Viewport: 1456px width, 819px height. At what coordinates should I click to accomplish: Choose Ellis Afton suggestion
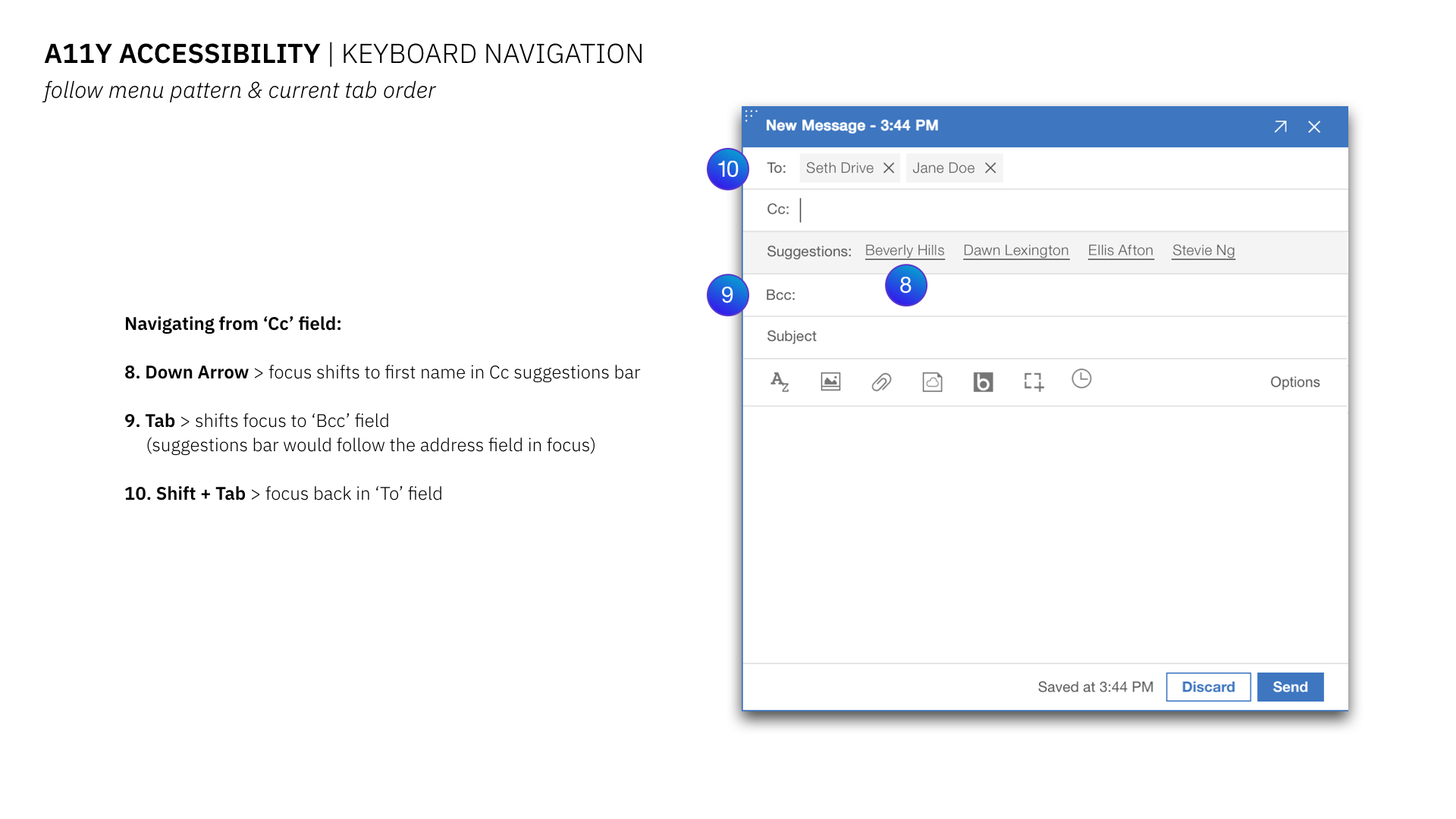(1121, 250)
